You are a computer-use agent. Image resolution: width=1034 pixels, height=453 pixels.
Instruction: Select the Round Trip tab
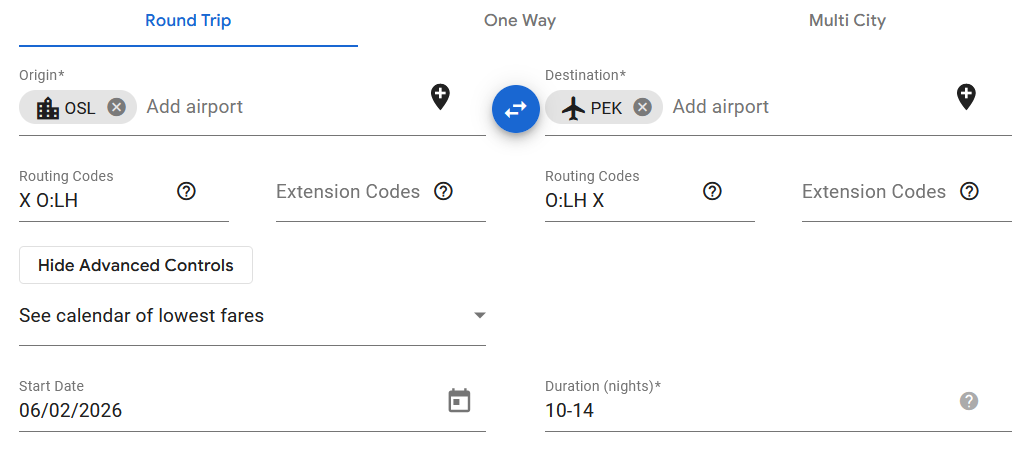(x=188, y=21)
